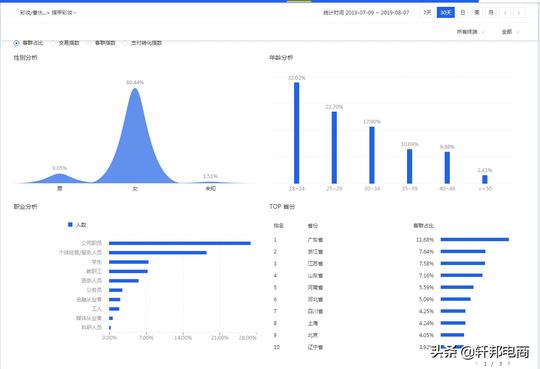Image resolution: width=540 pixels, height=369 pixels.
Task: Select the 30天 time range button
Action: click(x=446, y=12)
